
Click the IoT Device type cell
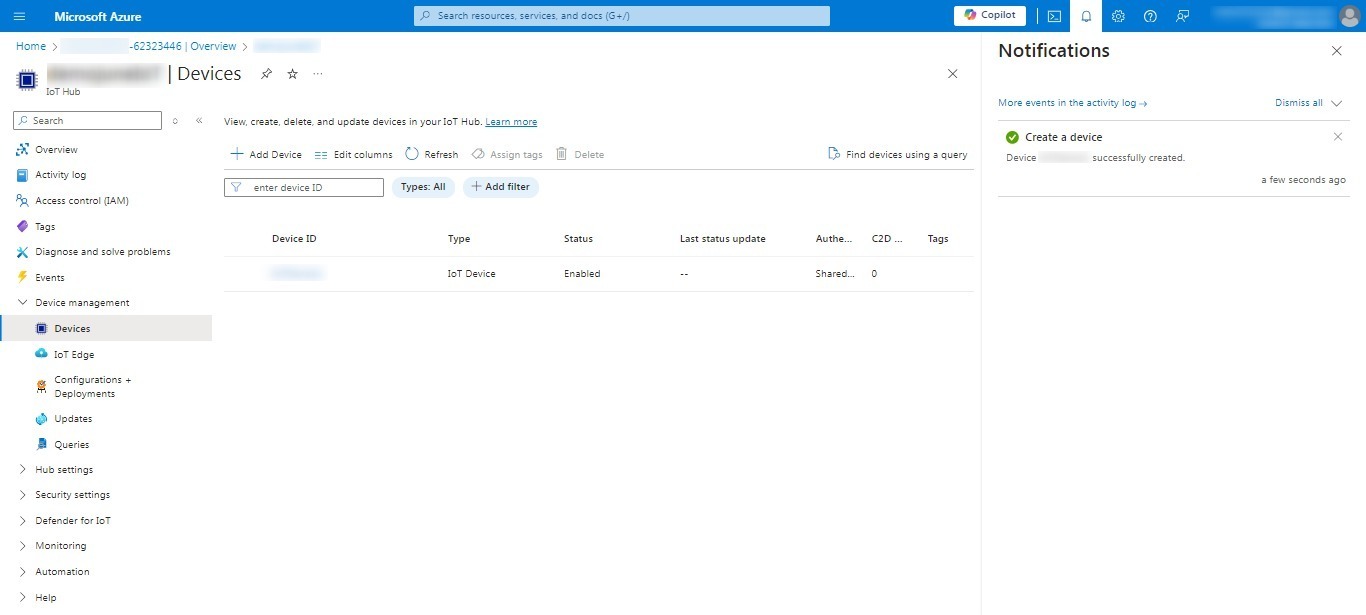(471, 274)
